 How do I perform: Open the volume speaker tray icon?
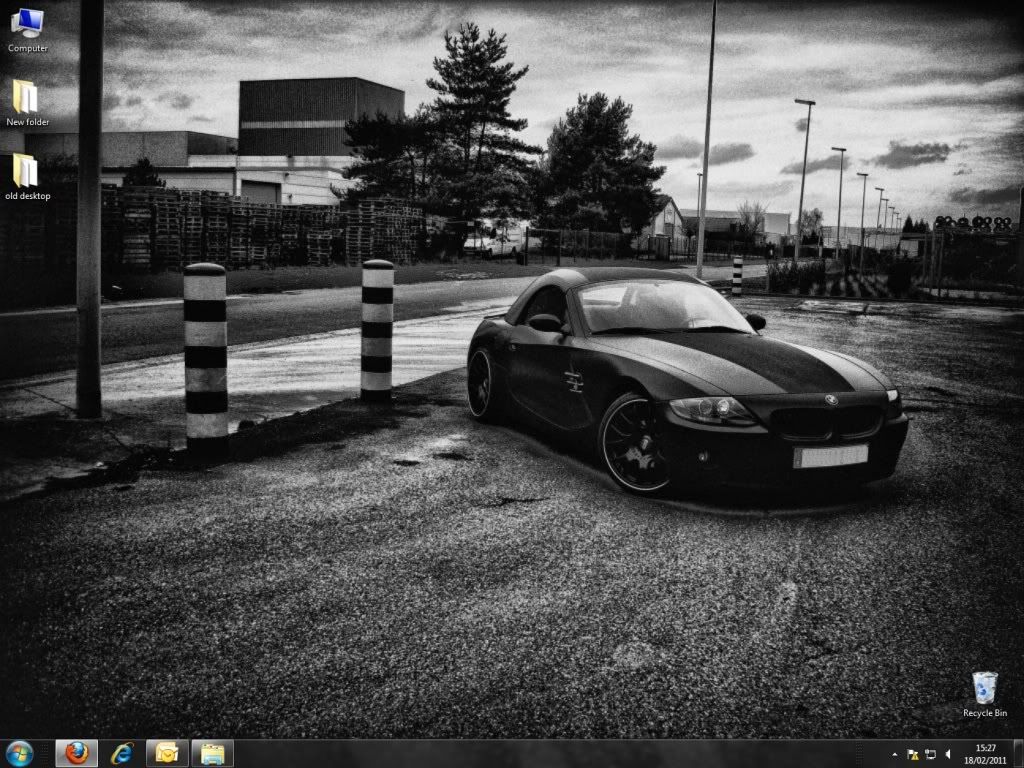coord(948,755)
